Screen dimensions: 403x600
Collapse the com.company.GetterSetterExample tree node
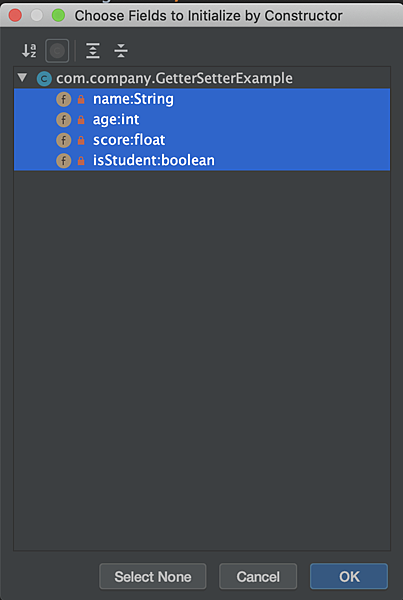(x=23, y=78)
